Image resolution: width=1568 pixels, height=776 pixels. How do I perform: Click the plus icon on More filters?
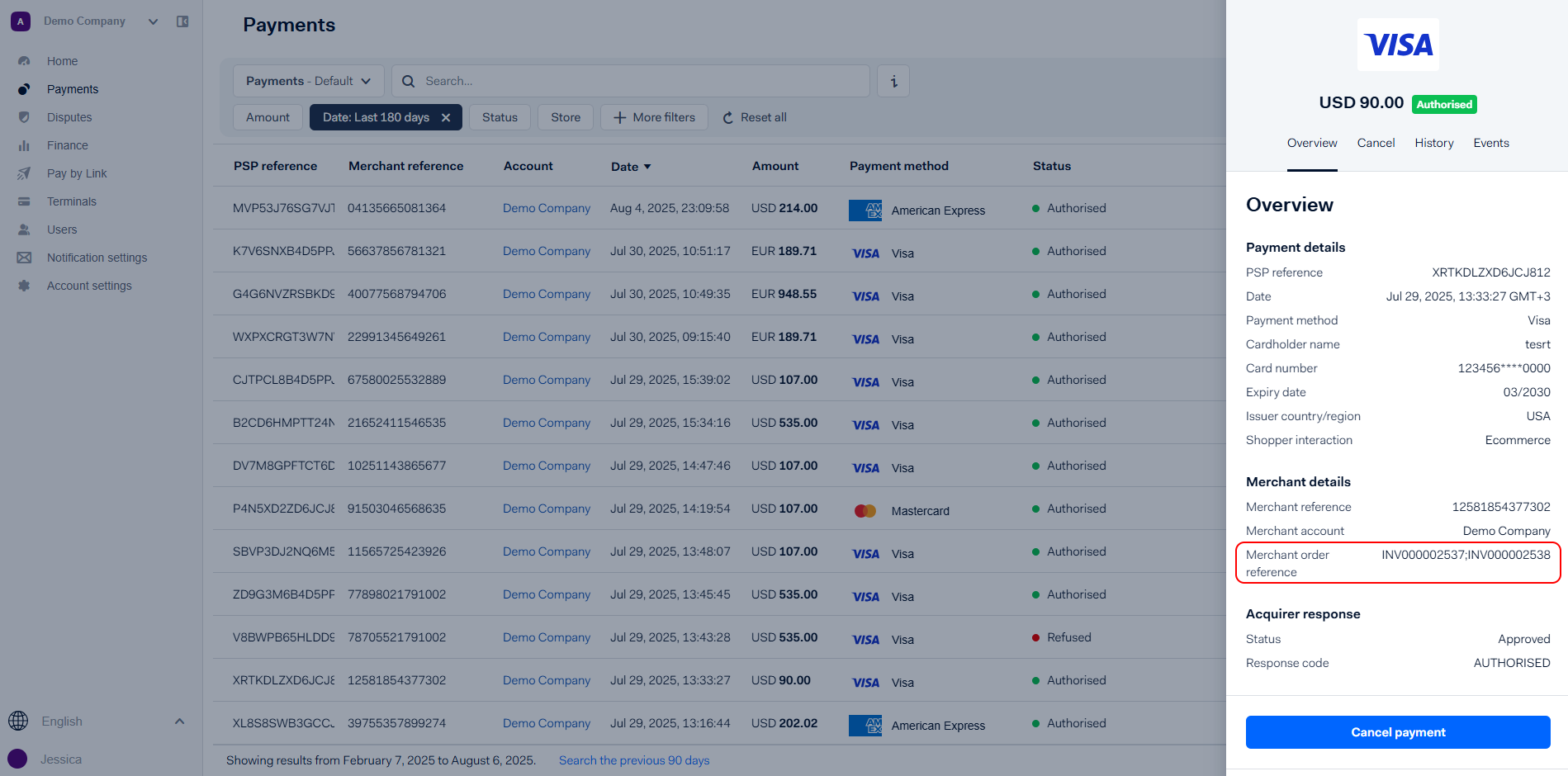coord(620,117)
